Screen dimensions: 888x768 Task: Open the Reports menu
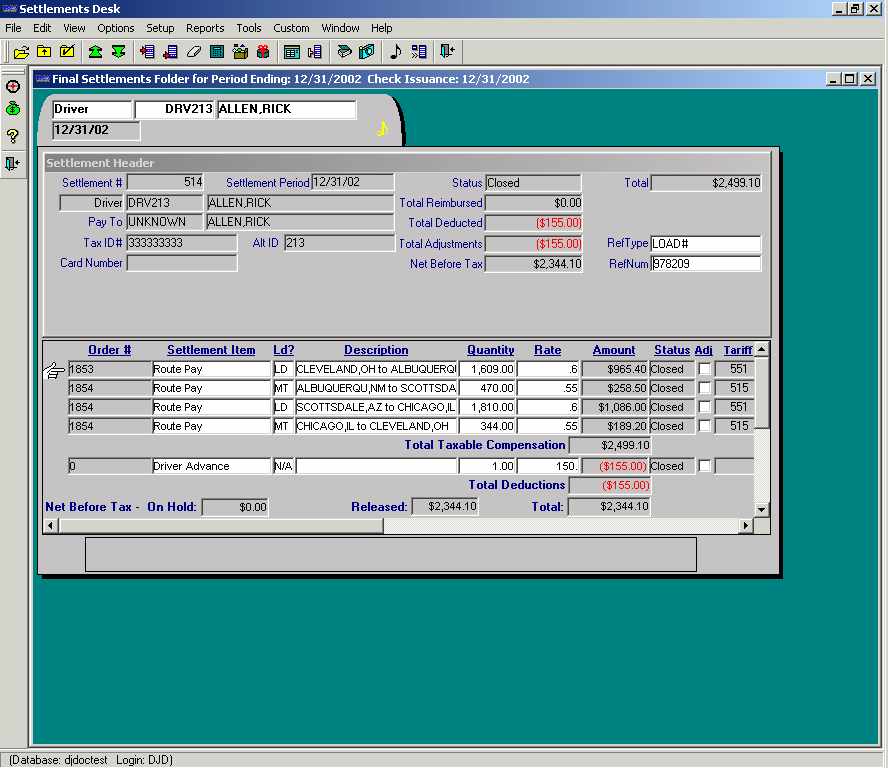point(205,28)
